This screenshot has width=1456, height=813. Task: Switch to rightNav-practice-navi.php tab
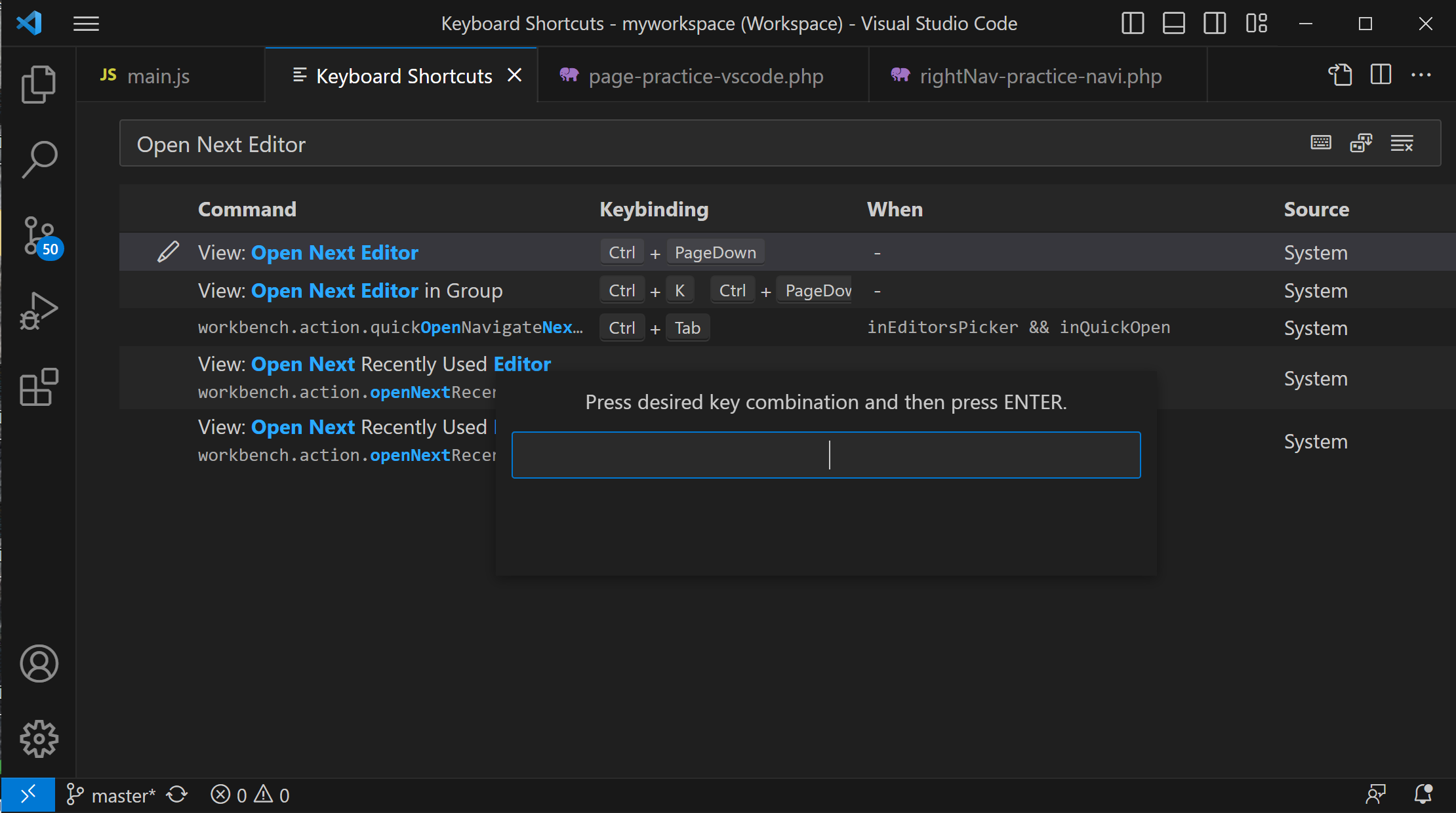coord(1038,75)
